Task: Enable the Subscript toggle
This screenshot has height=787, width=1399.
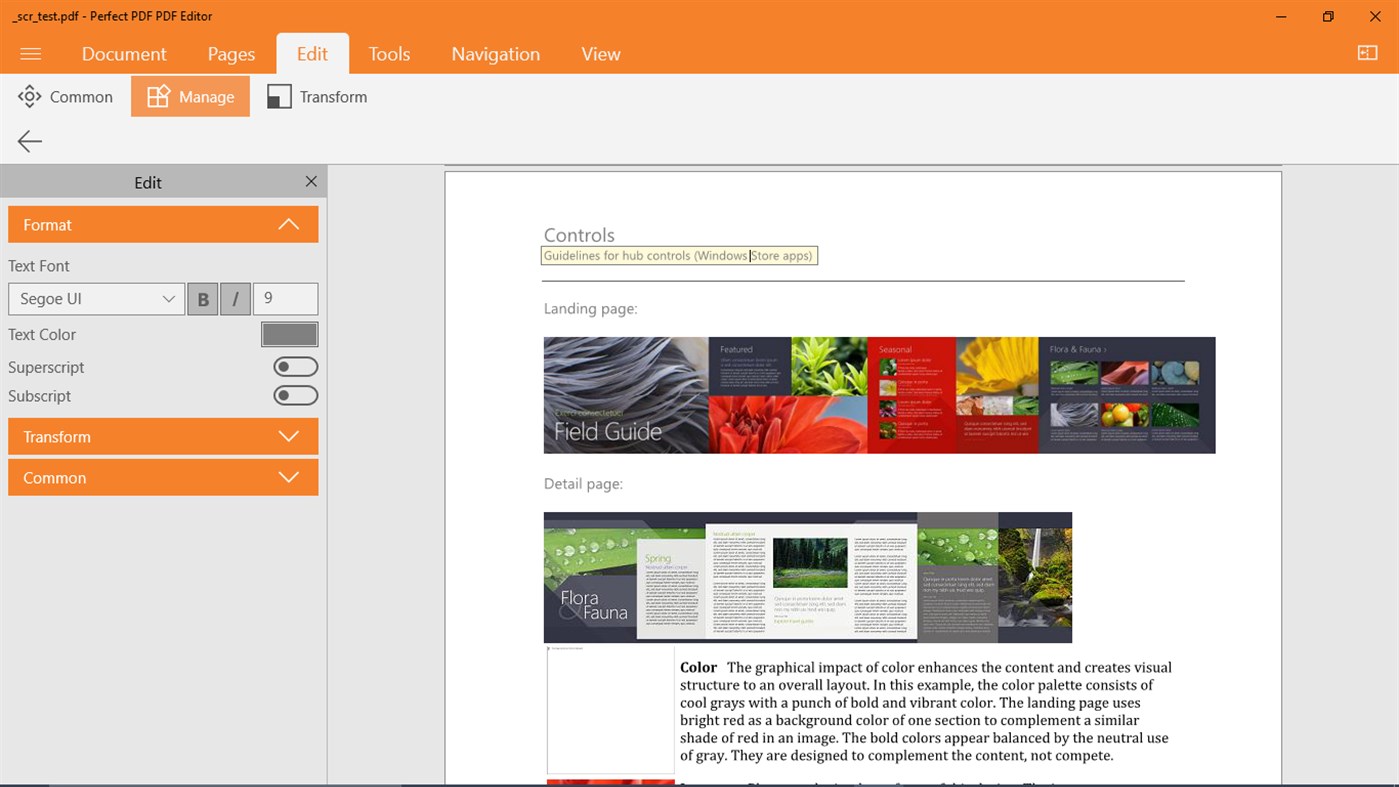Action: coord(295,395)
